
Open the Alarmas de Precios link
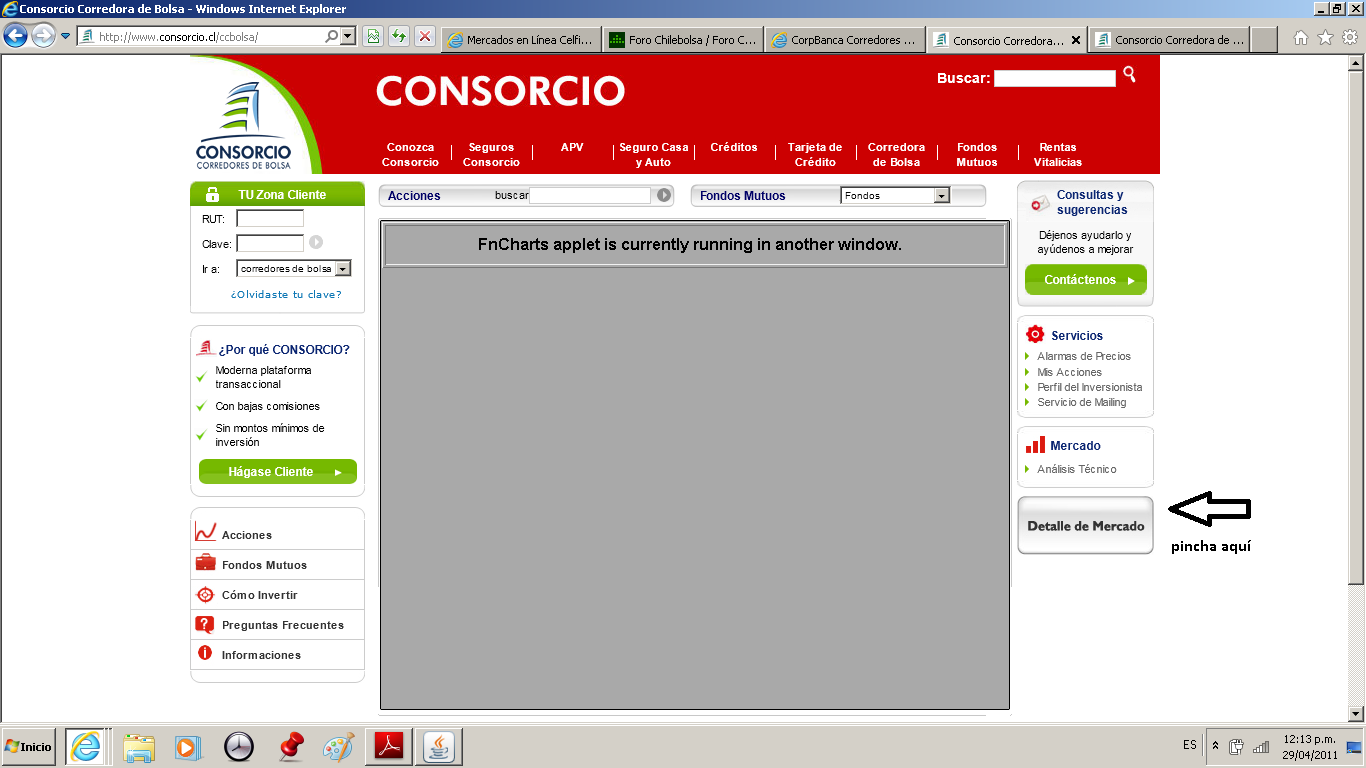pyautogui.click(x=1084, y=356)
